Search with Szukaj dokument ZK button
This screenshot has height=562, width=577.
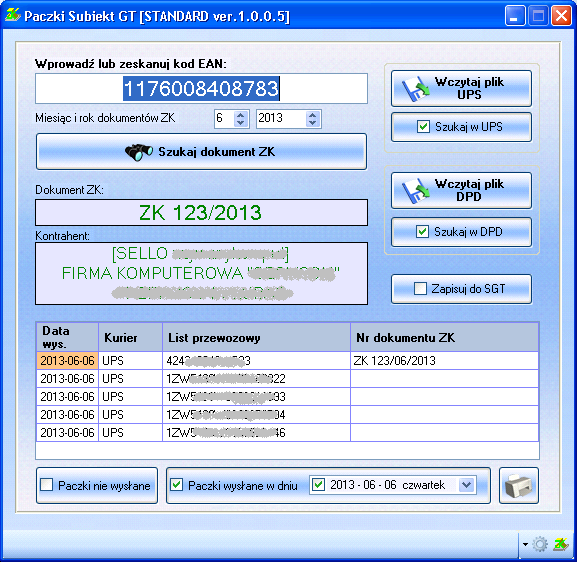click(201, 152)
